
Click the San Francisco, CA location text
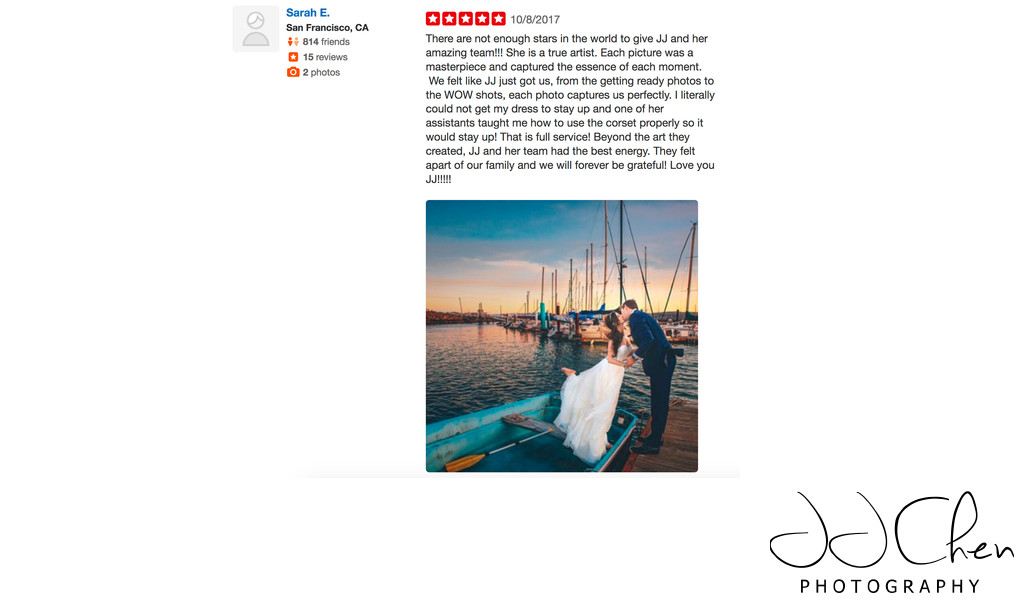[x=327, y=27]
